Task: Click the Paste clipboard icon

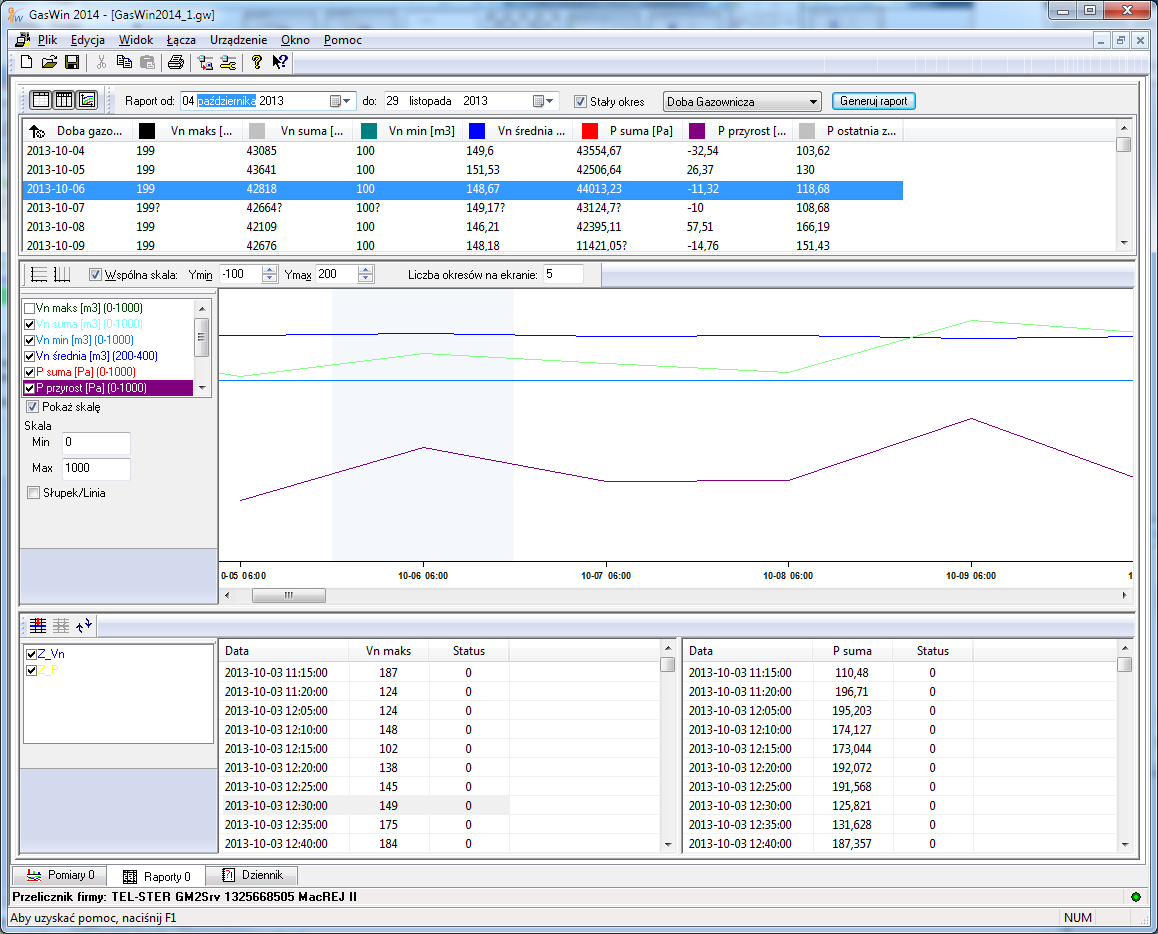Action: [148, 63]
